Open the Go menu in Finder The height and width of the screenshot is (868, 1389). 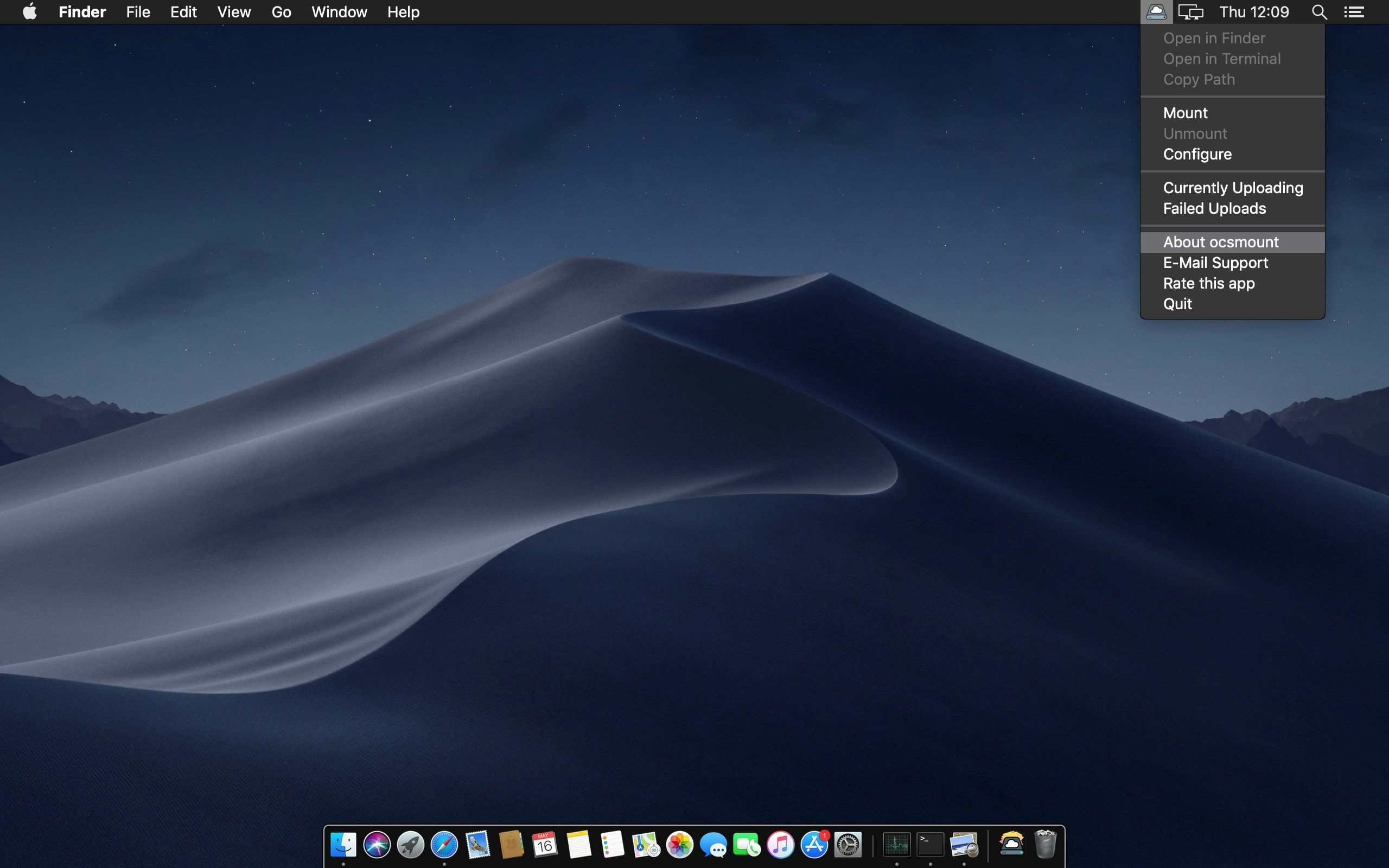281,11
